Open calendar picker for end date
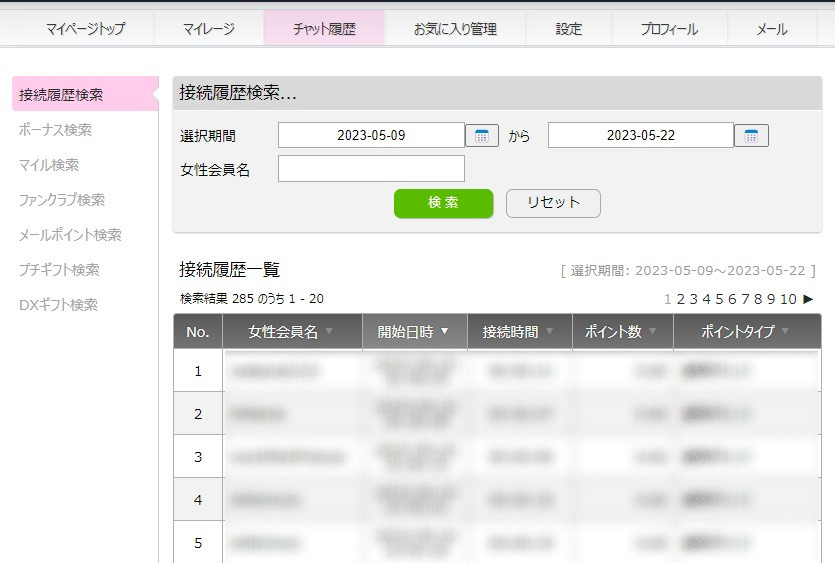This screenshot has height=563, width=835. [x=751, y=136]
